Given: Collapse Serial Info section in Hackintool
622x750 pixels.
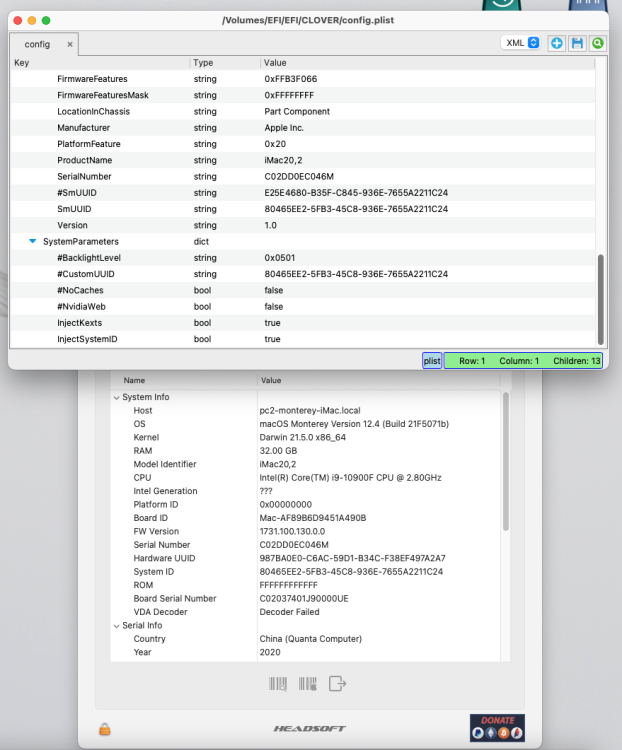Looking at the screenshot, I should [116, 626].
